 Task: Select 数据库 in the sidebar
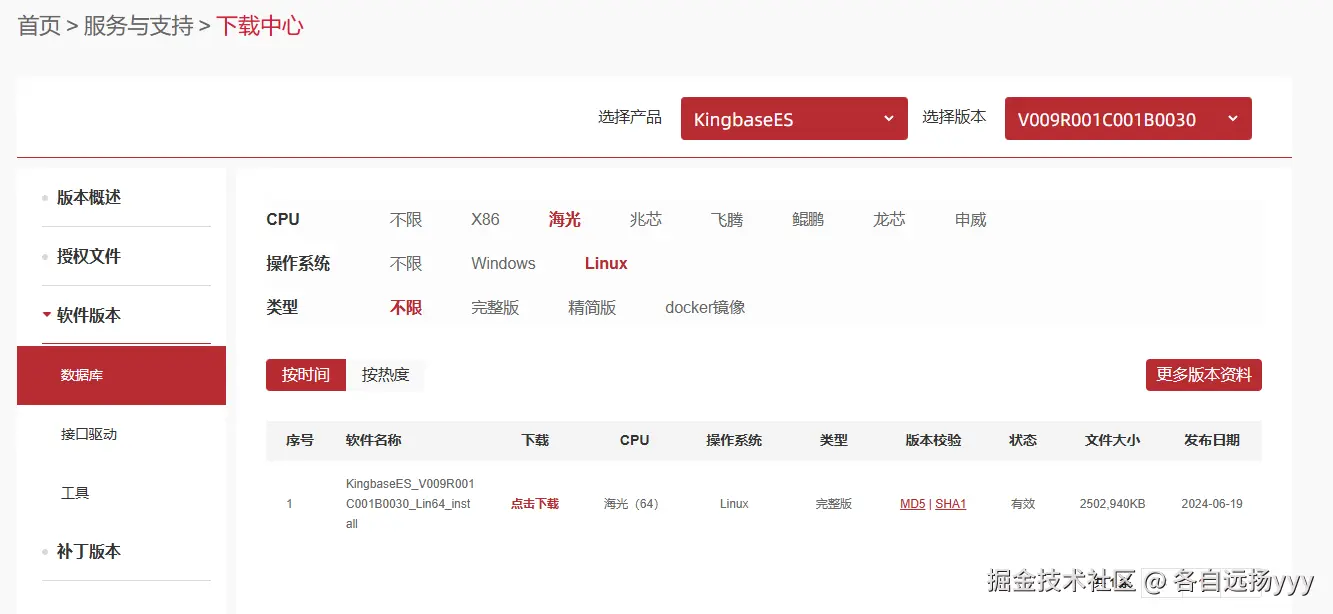121,376
